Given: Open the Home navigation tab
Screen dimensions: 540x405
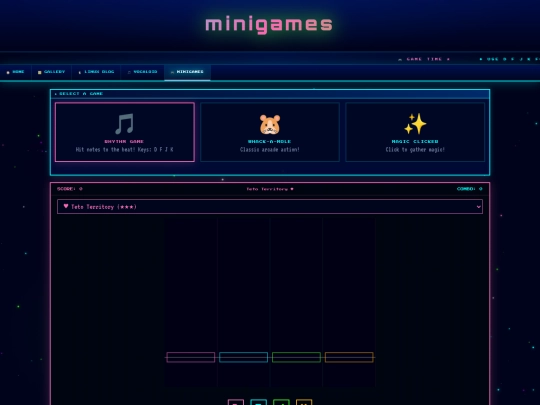Looking at the screenshot, I should tap(15, 72).
